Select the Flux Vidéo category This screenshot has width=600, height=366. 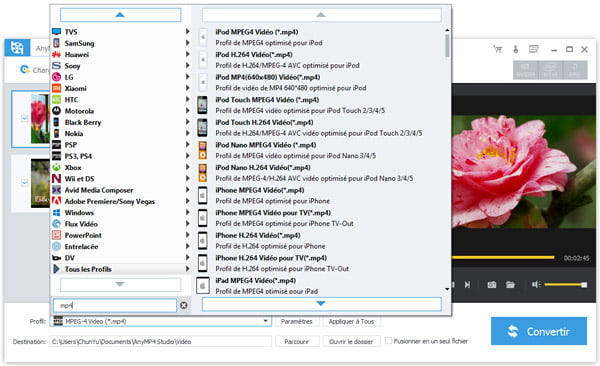click(121, 224)
